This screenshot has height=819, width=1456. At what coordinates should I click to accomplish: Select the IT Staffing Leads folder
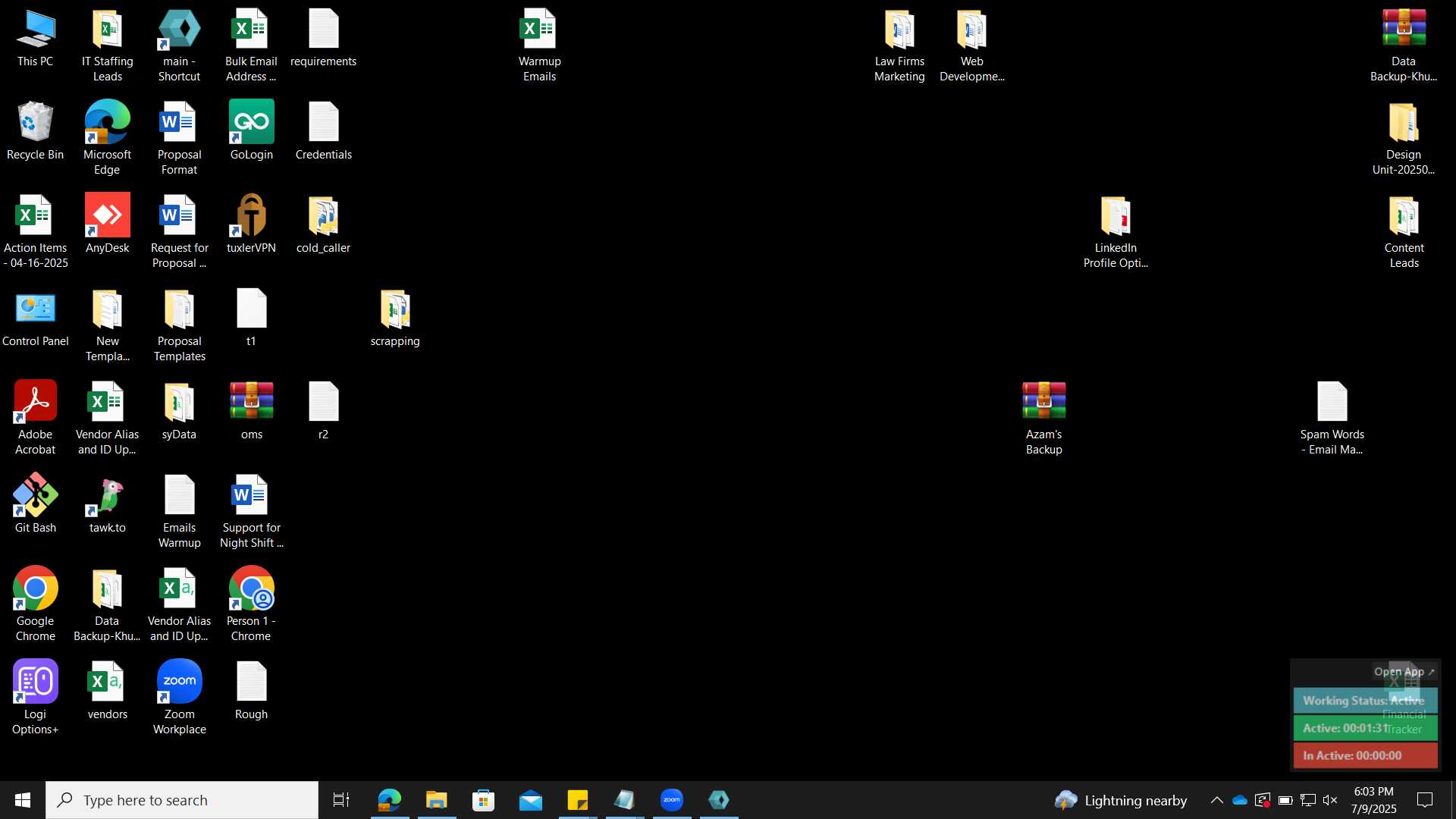108,45
